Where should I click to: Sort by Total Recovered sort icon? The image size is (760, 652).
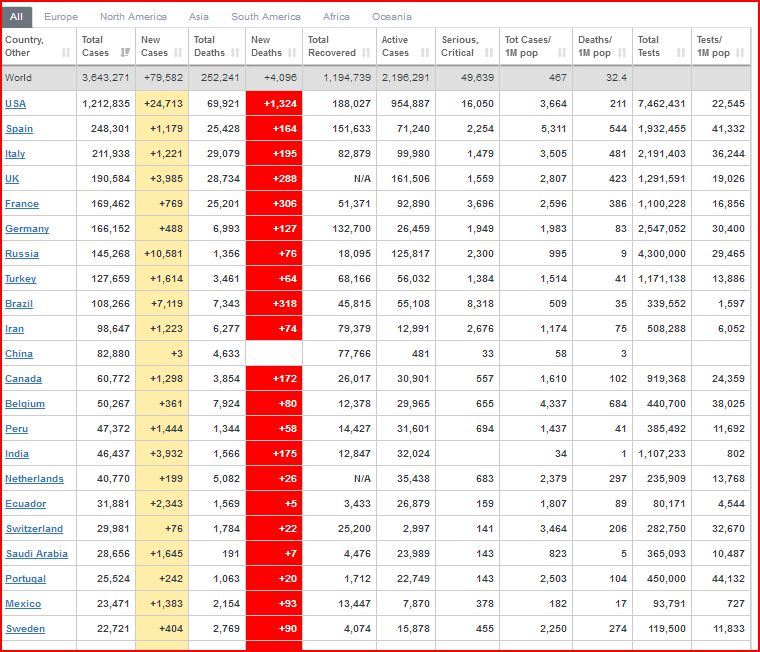[366, 52]
